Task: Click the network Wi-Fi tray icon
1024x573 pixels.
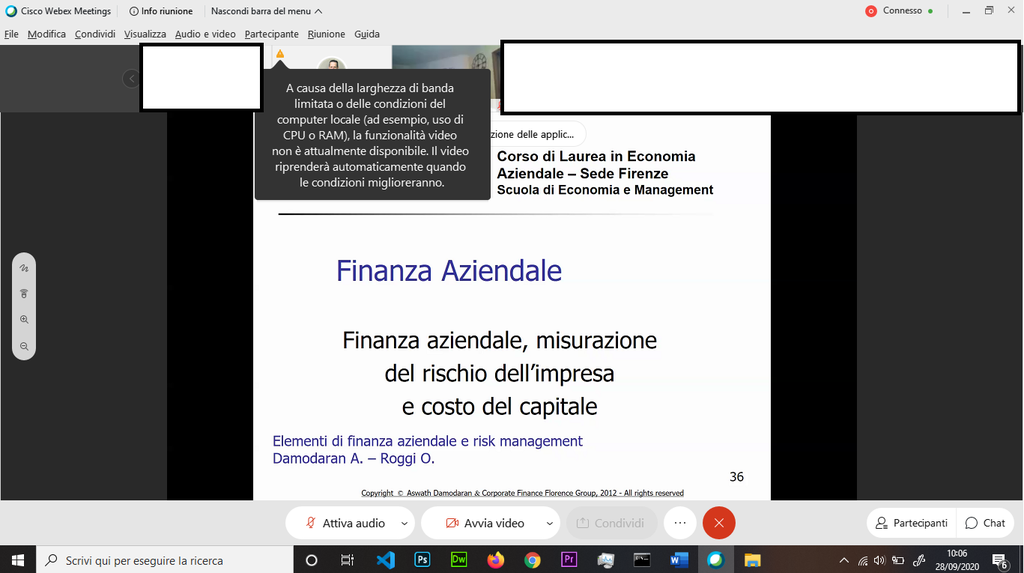Action: (x=863, y=560)
